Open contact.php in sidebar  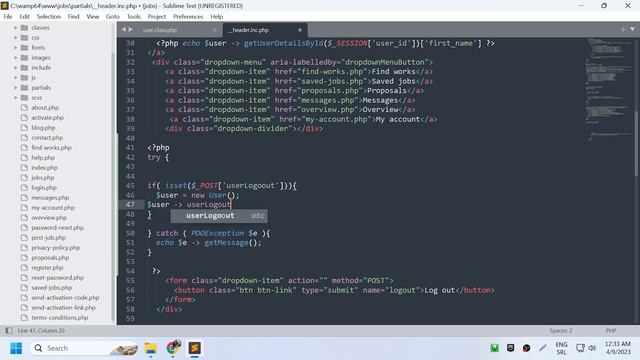(47, 138)
